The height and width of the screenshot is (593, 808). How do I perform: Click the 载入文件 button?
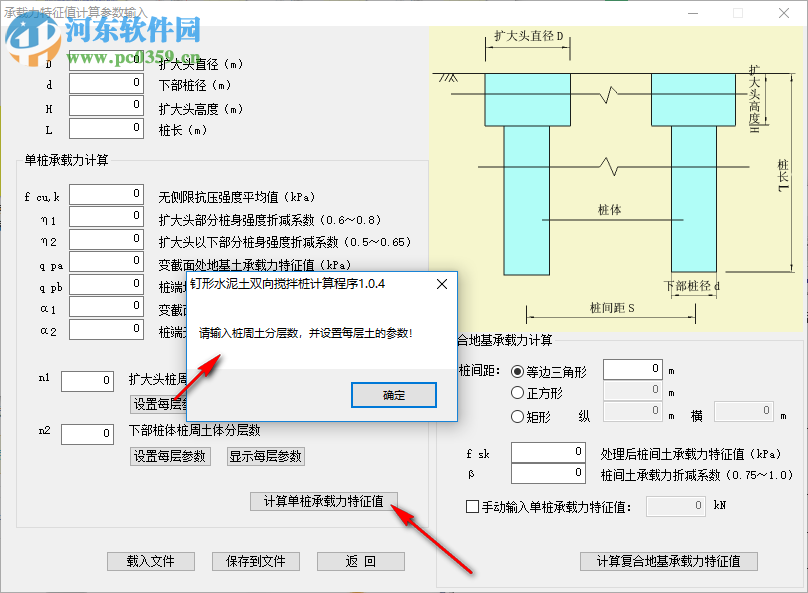click(150, 561)
